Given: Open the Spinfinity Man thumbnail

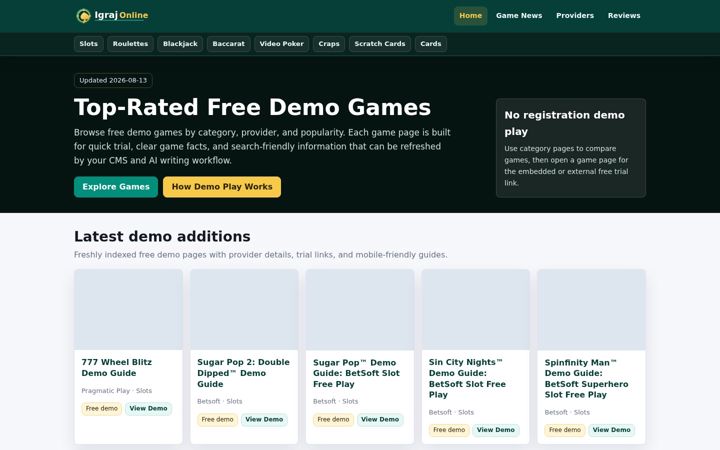Looking at the screenshot, I should coord(591,309).
